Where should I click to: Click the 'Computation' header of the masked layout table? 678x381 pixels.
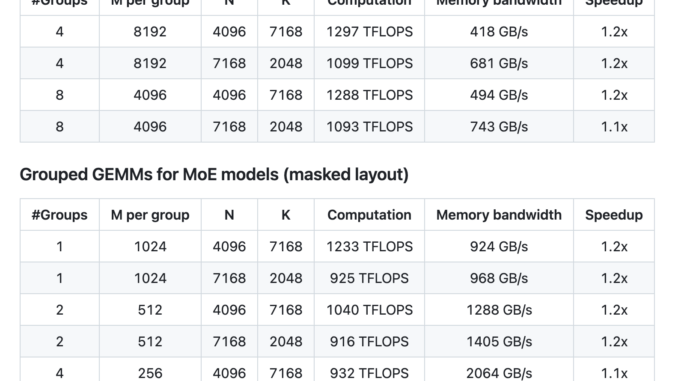coord(369,215)
